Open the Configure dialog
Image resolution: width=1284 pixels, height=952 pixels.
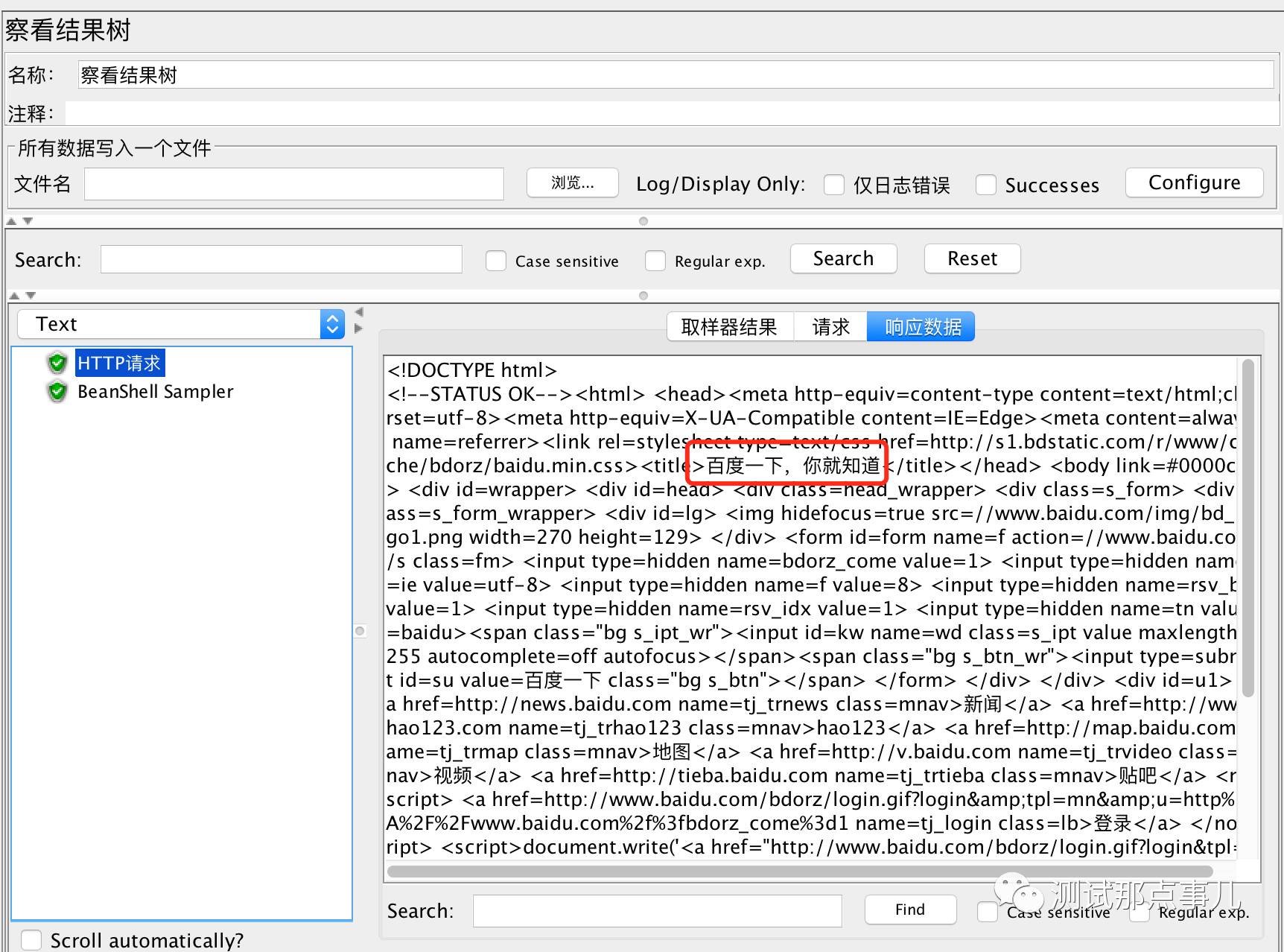pos(1195,183)
